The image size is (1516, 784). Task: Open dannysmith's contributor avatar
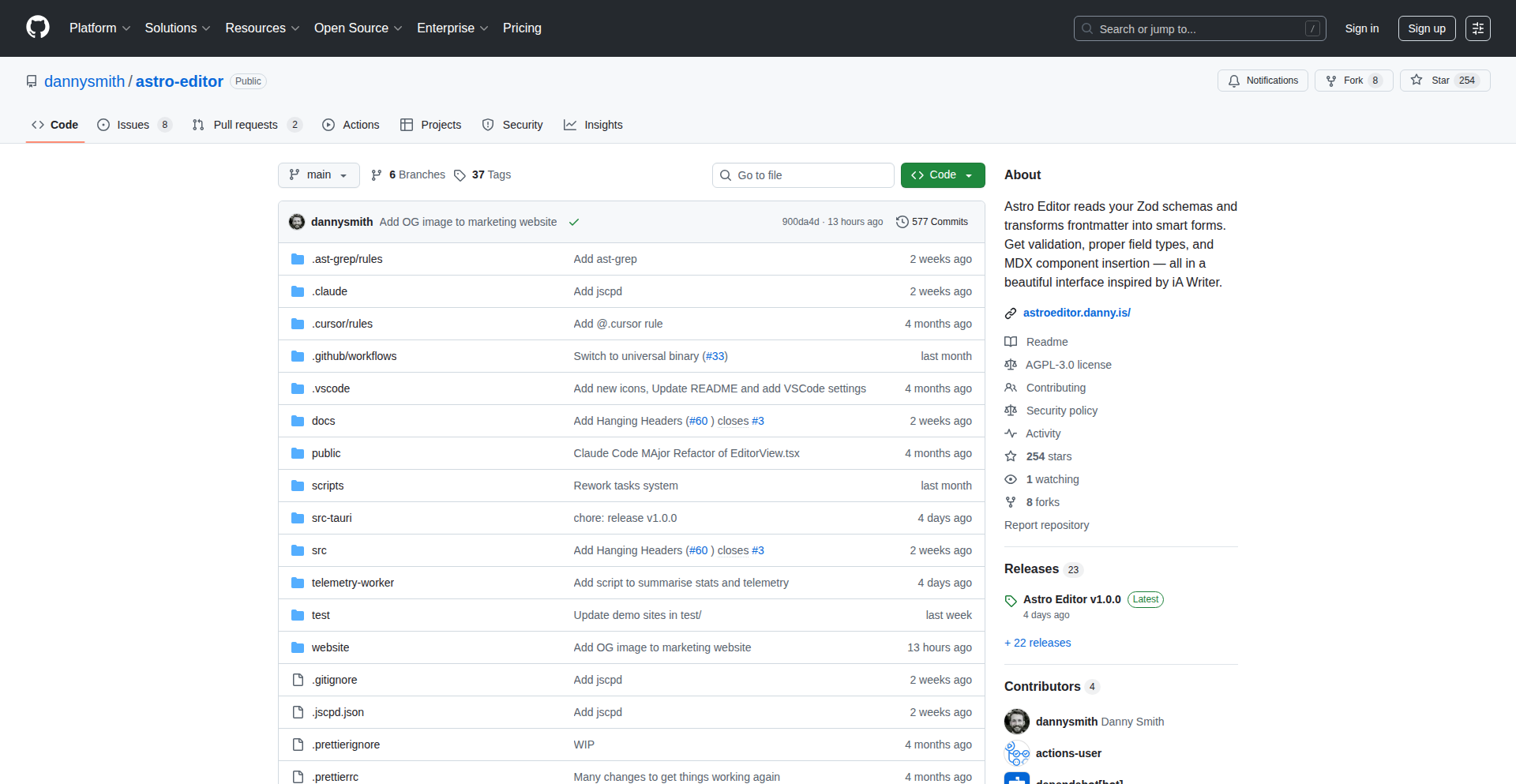pyautogui.click(x=1017, y=721)
